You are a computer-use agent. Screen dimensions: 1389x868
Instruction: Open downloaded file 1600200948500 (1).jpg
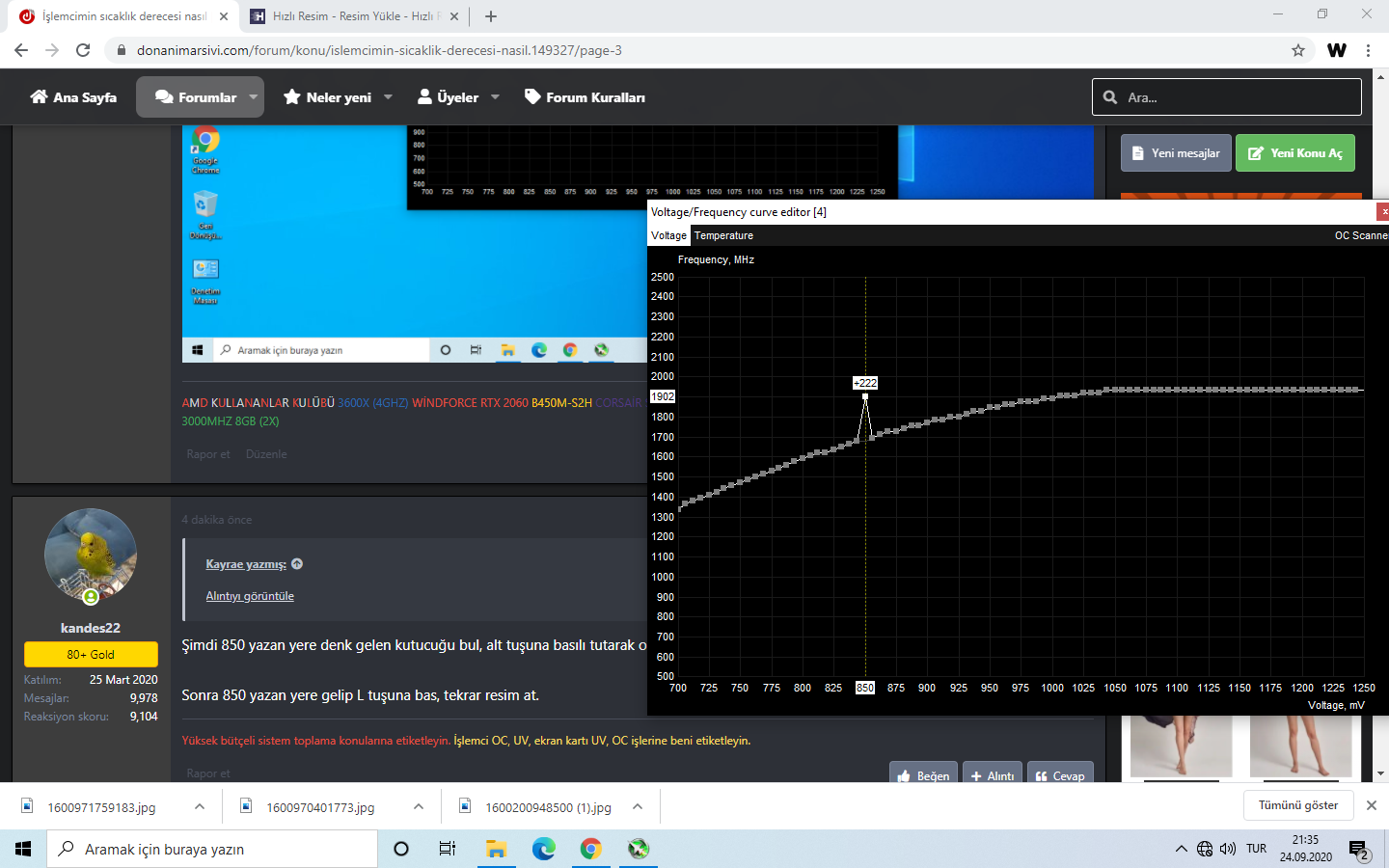click(548, 807)
